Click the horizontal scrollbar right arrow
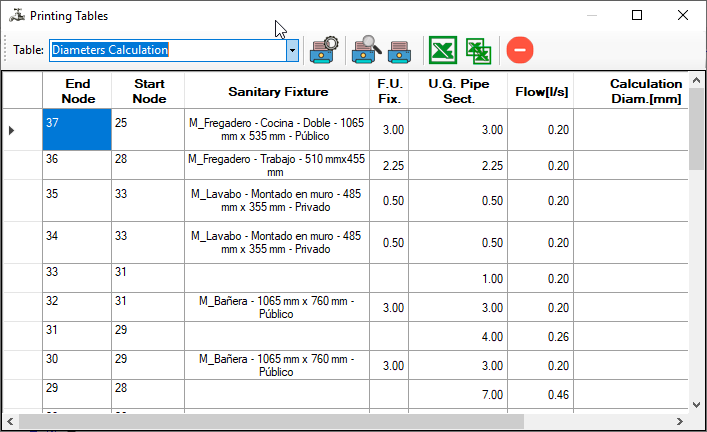Viewport: 707px width, 432px height. click(x=680, y=422)
